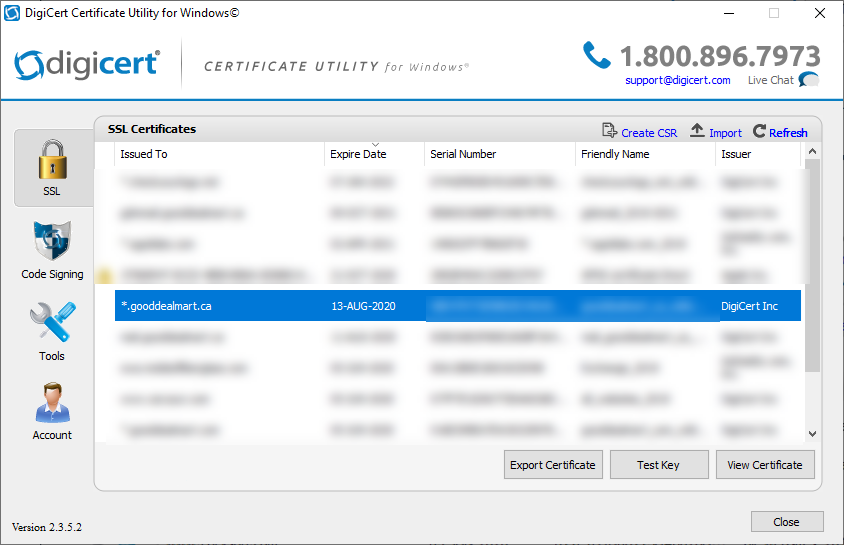Click the Version 2.3.5.2 label

(47, 527)
